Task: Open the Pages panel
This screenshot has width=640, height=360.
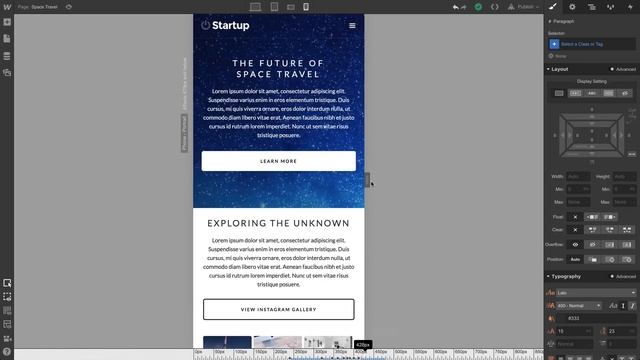Action: click(x=7, y=39)
